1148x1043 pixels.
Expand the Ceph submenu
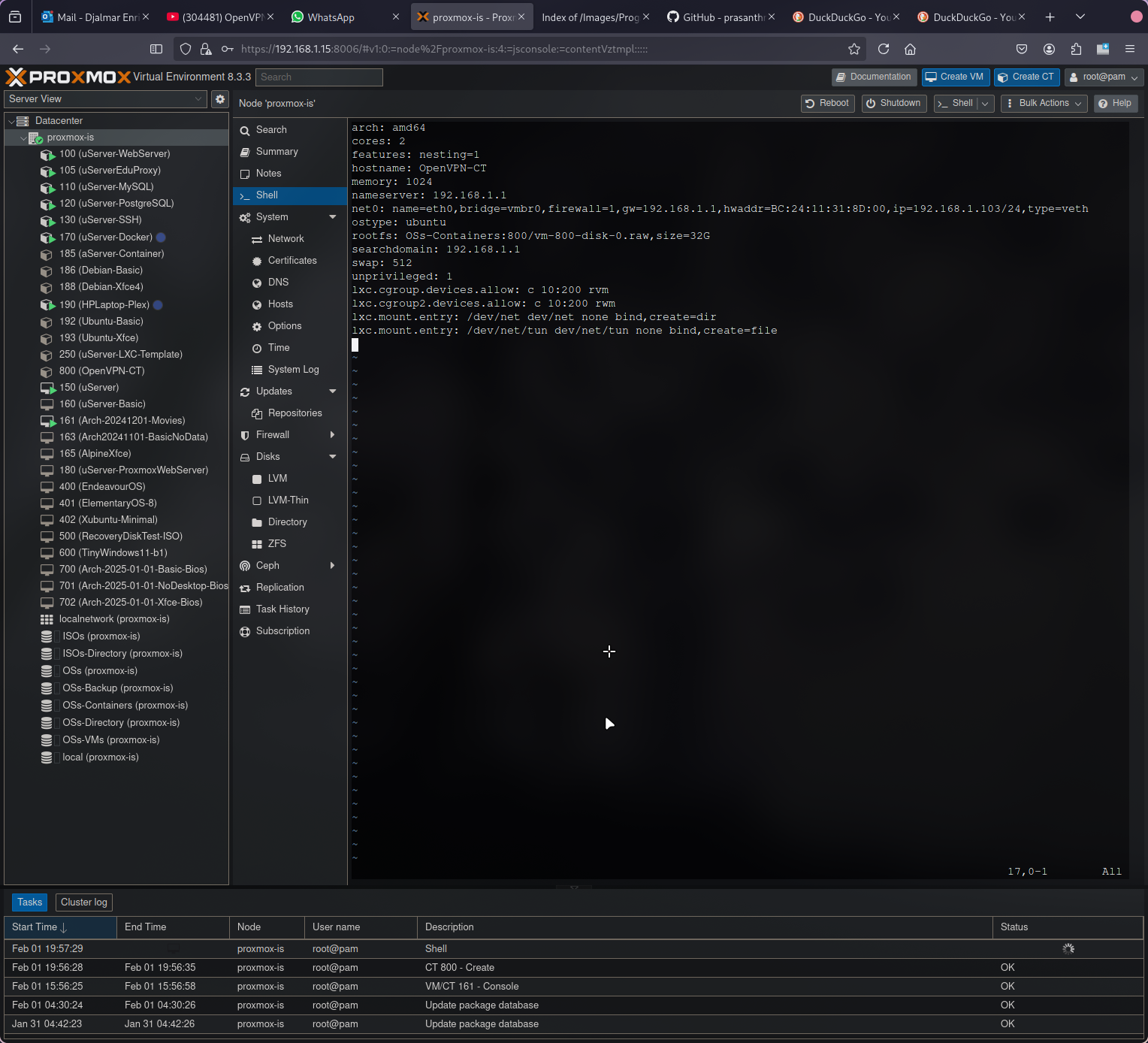tap(332, 566)
